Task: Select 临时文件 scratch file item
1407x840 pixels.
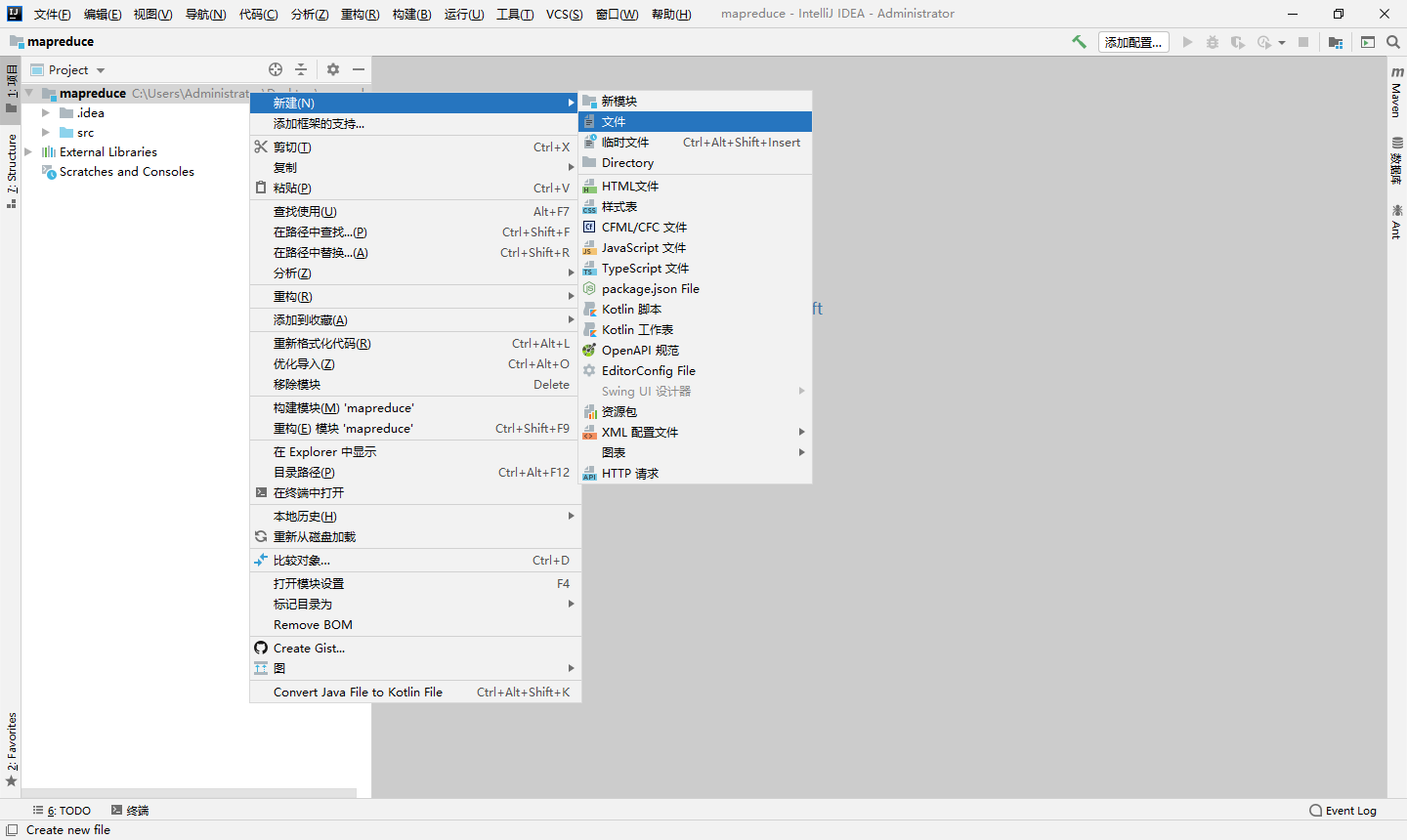Action: (x=696, y=142)
